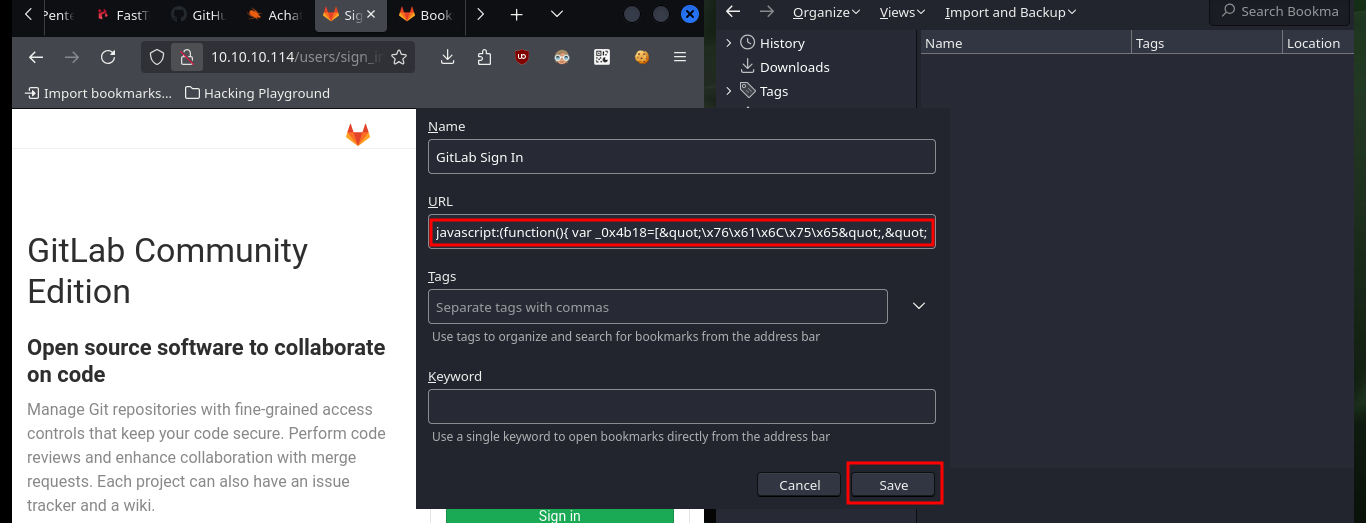Open the Firefox downloads panel
1366x523 pixels.
(x=448, y=57)
